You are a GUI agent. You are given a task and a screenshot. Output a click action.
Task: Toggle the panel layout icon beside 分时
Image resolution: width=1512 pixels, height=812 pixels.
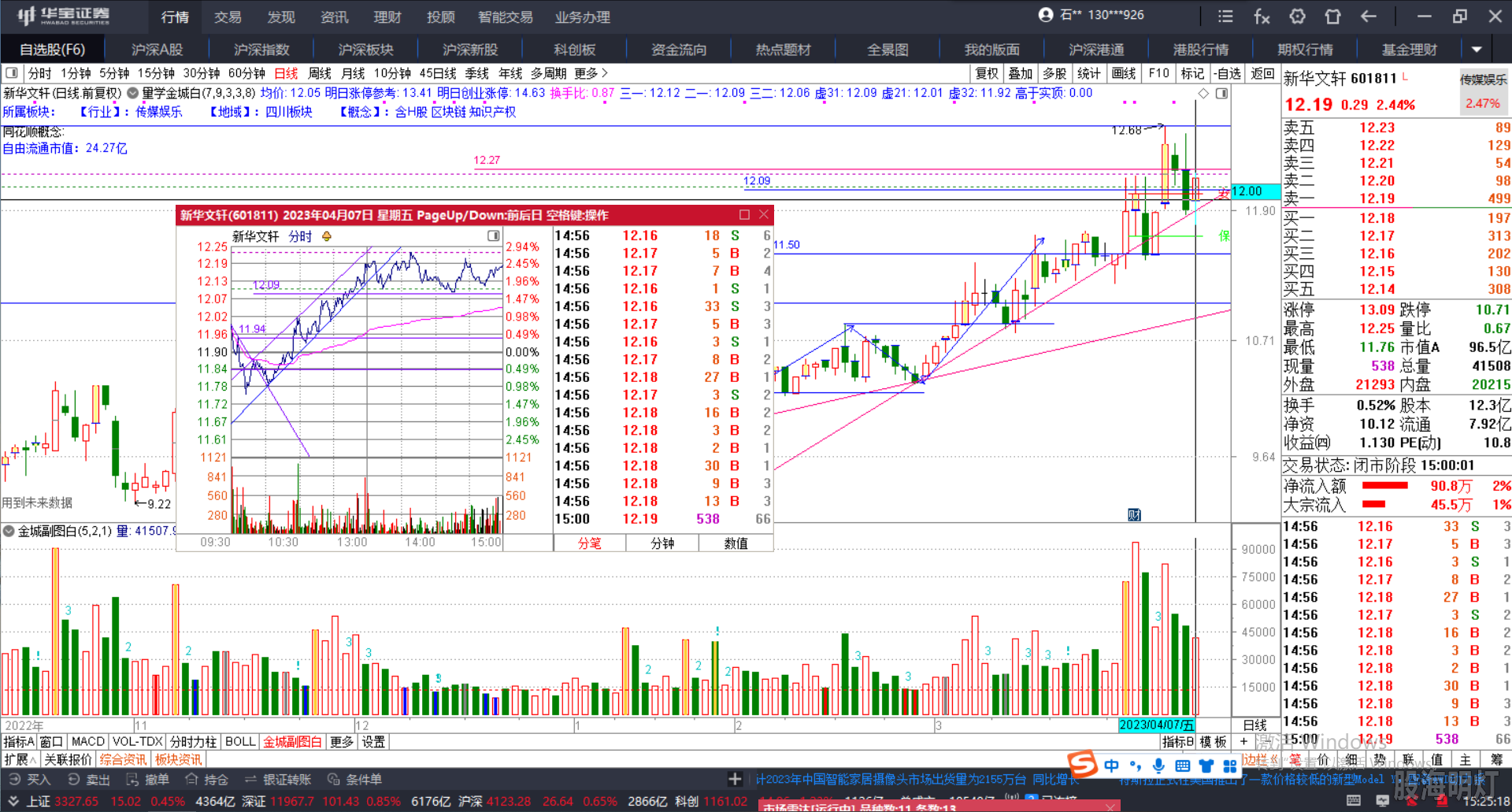click(x=12, y=73)
